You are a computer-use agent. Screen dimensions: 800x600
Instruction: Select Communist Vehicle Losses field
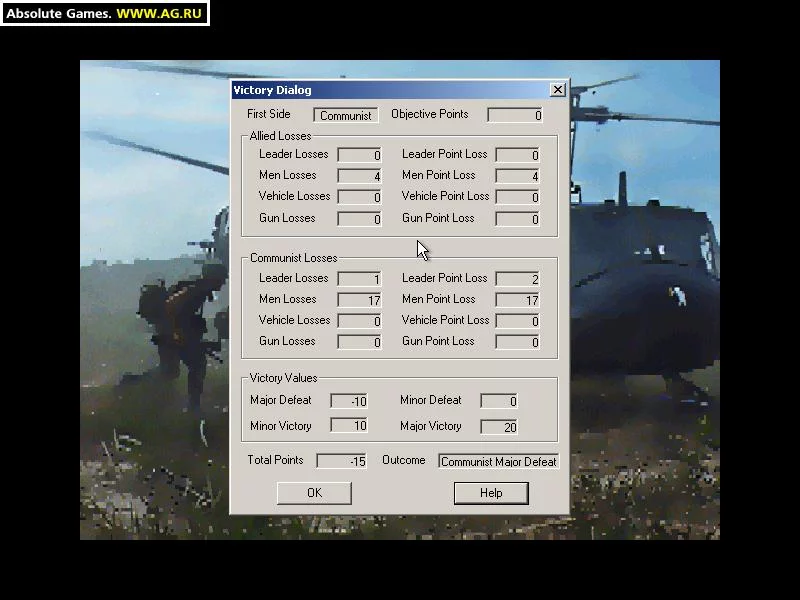359,321
